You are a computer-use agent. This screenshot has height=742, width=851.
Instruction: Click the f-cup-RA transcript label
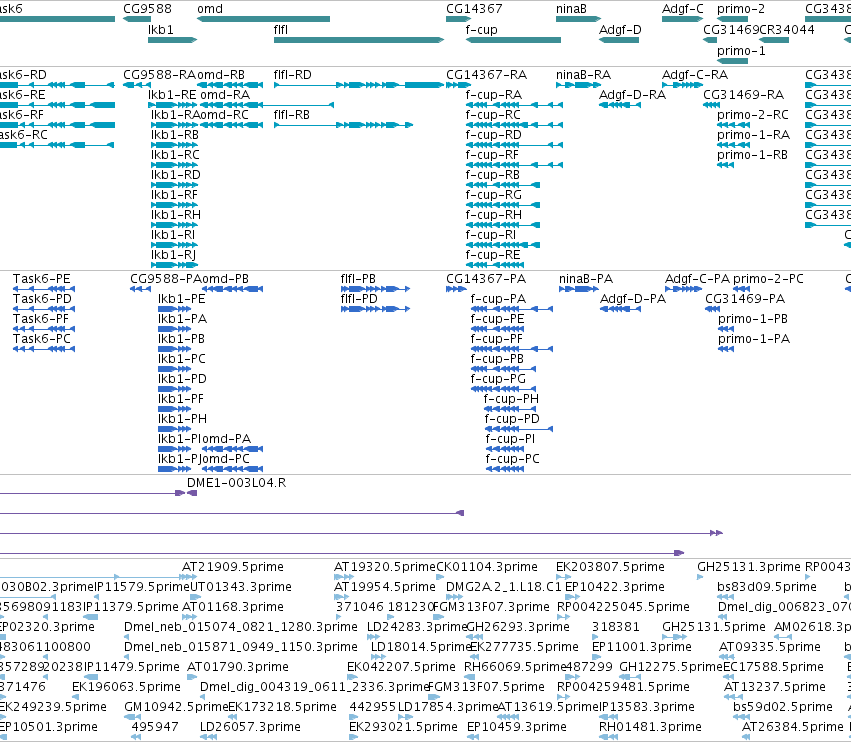click(493, 94)
